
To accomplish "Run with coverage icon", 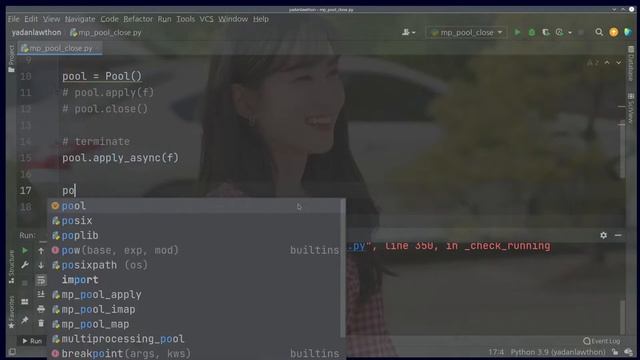I will click(x=546, y=32).
